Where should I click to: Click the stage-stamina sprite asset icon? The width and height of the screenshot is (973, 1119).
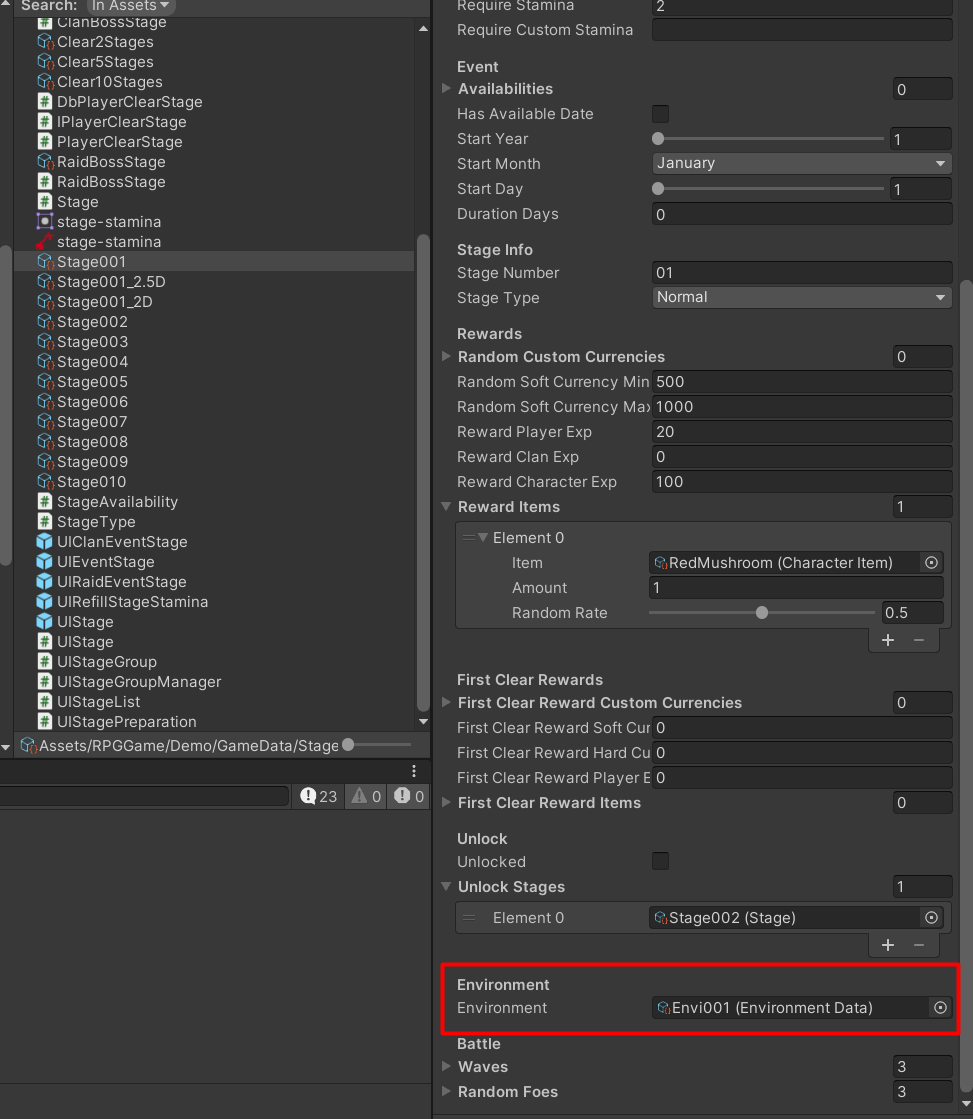(x=45, y=221)
